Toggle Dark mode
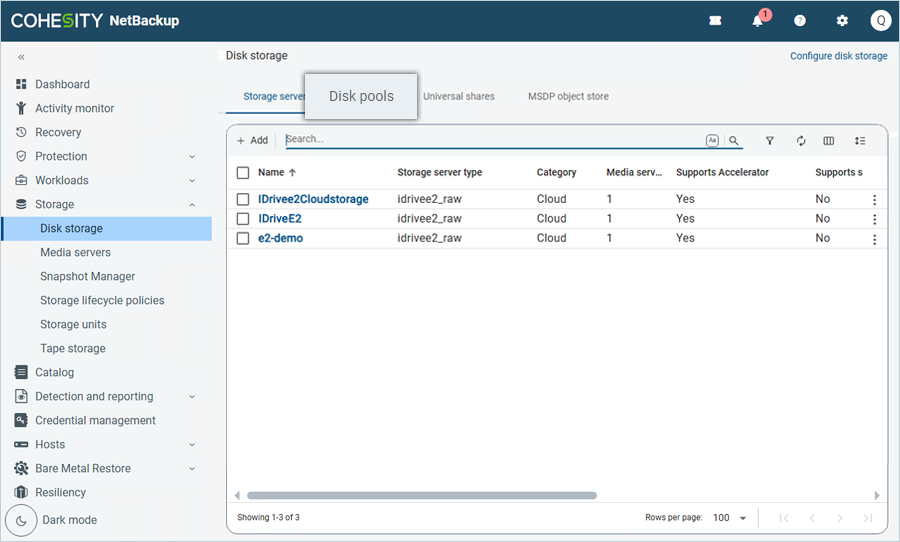Screen dimensions: 900x542 click(x=21, y=520)
